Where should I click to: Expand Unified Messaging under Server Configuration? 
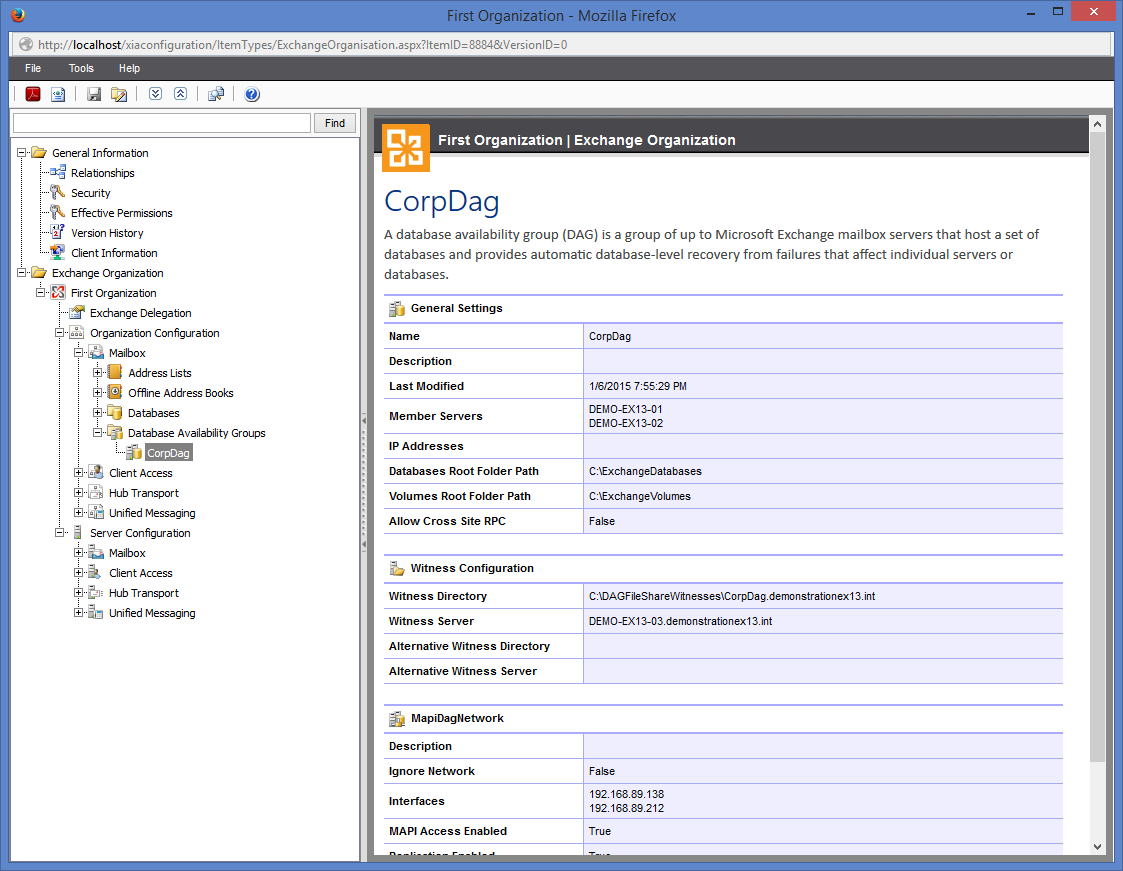click(x=79, y=613)
